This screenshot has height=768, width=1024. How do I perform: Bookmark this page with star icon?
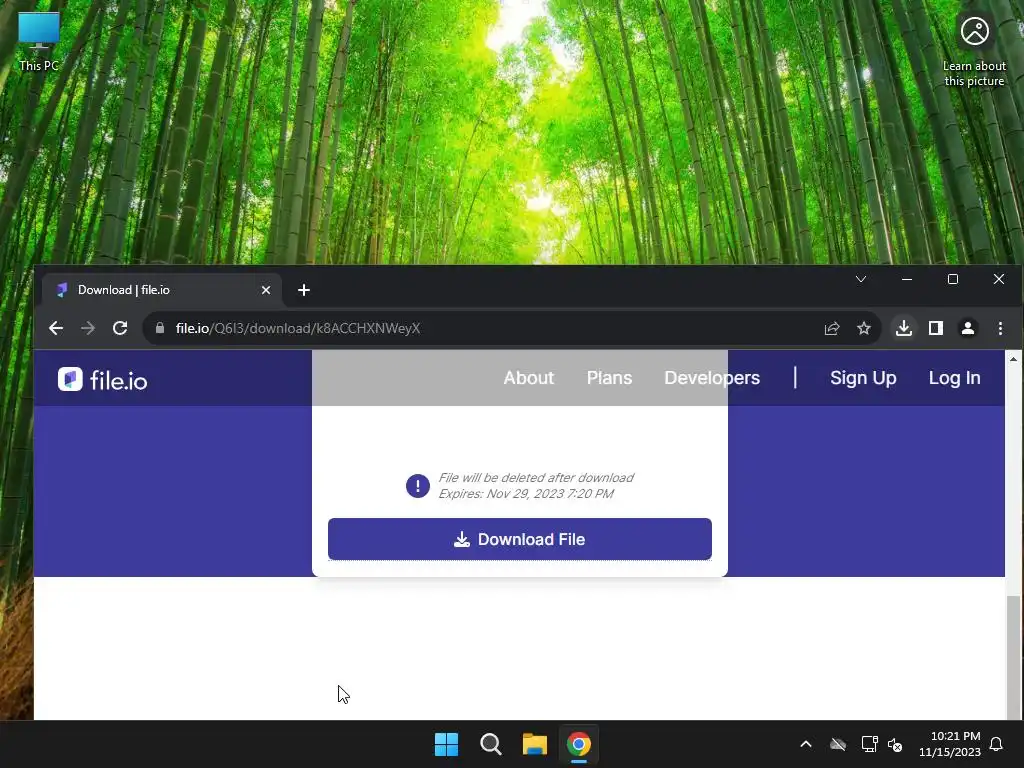pos(864,328)
